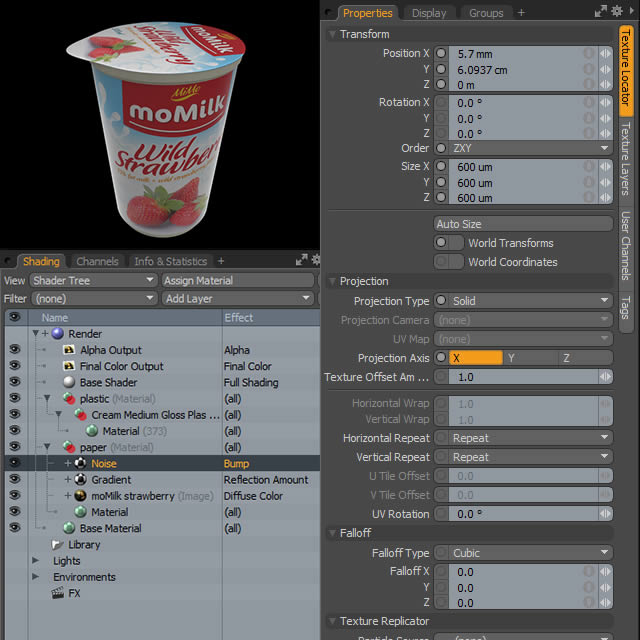Screen dimensions: 640x640
Task: Hide moMilk strawberry image layer
Action: click(x=15, y=496)
